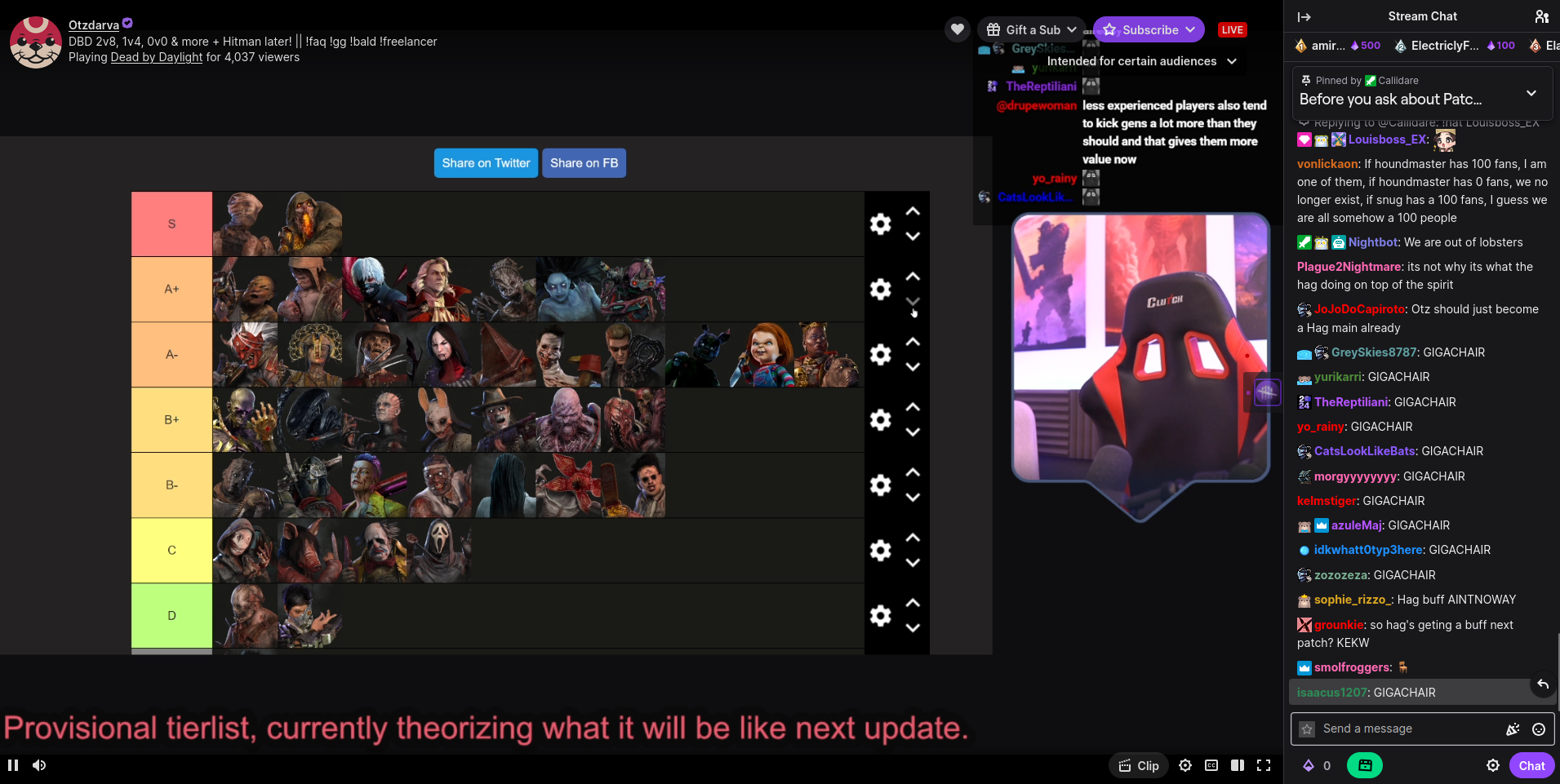Open the A- tier row settings gear
Screen dimensions: 1560x784
[880, 355]
